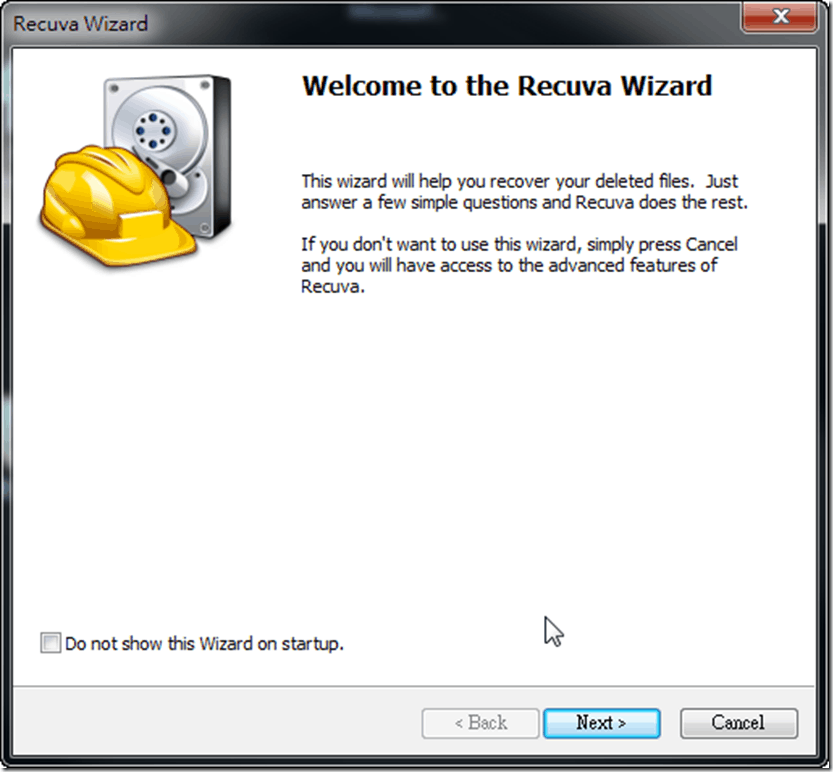Click the 'If you don't want to use' paragraph
This screenshot has height=772, width=833.
[x=519, y=265]
